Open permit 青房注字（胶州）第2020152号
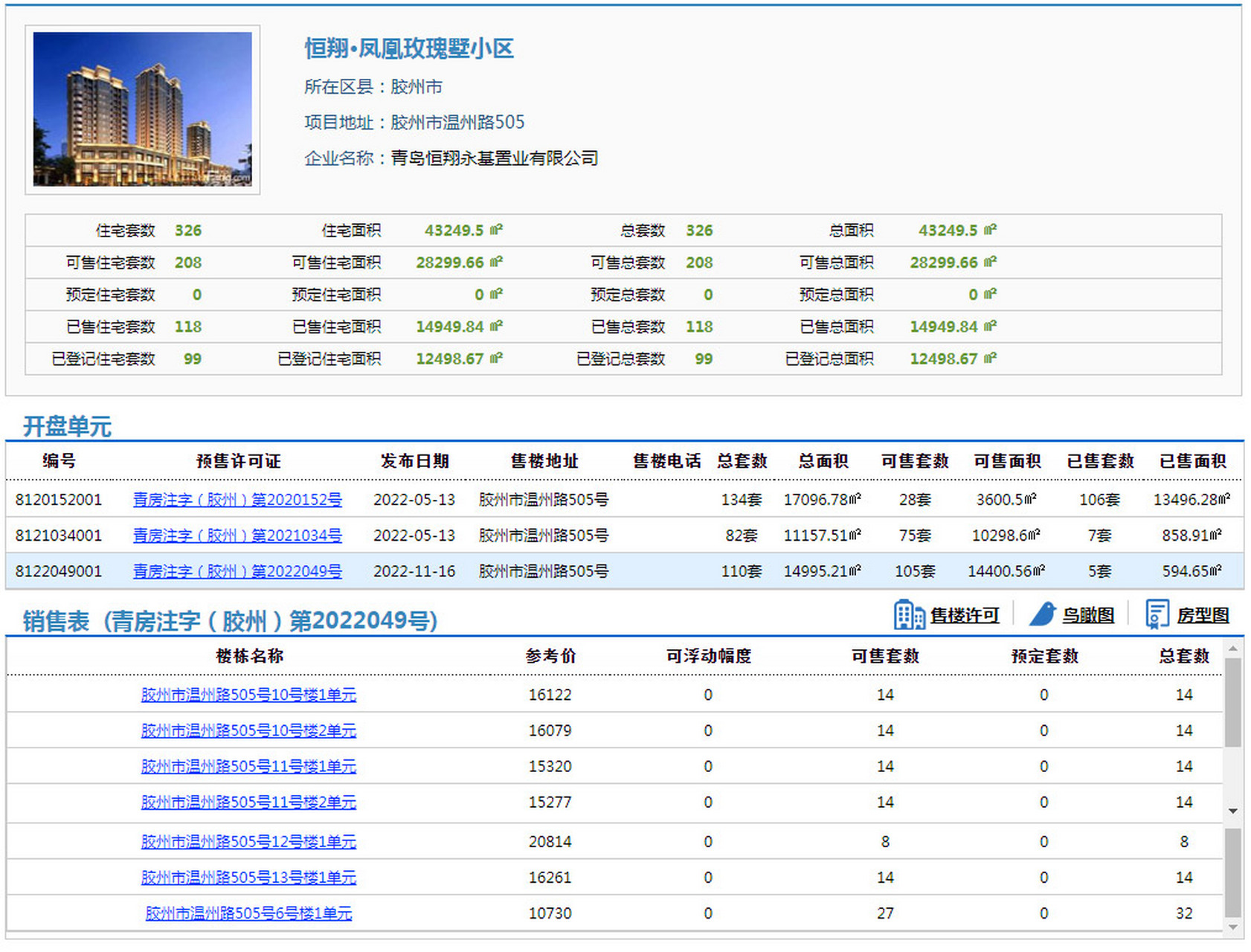Image resolution: width=1251 pixels, height=952 pixels. (x=237, y=500)
